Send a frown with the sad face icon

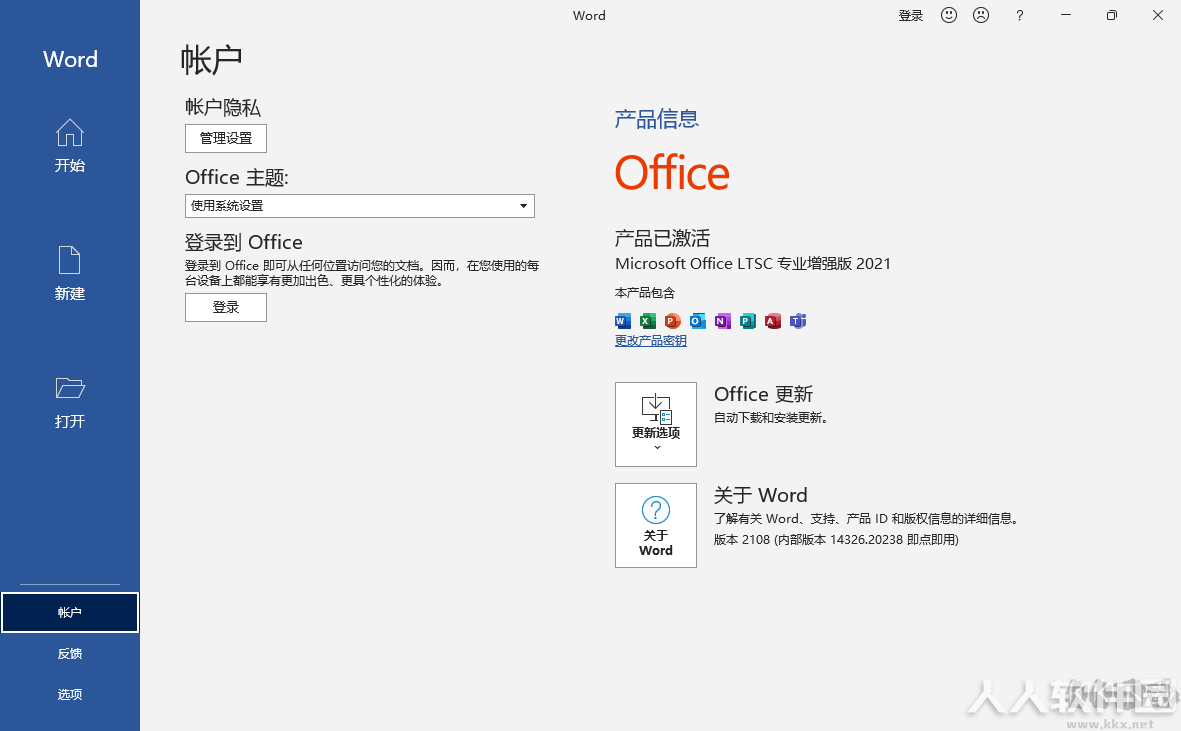981,15
